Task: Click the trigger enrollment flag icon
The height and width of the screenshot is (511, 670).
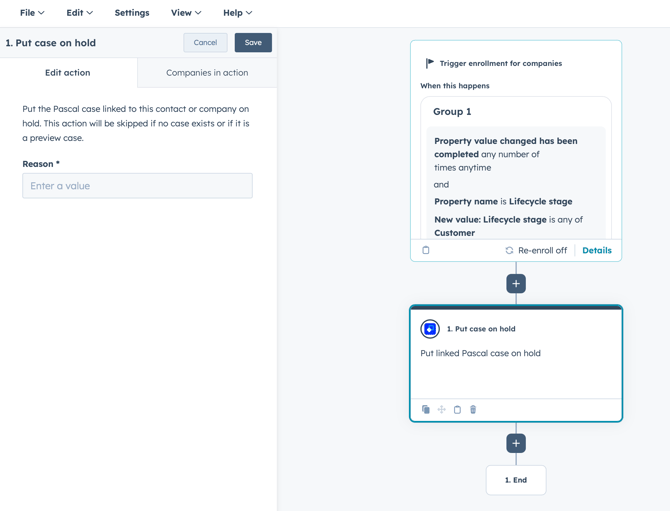Action: pos(430,63)
